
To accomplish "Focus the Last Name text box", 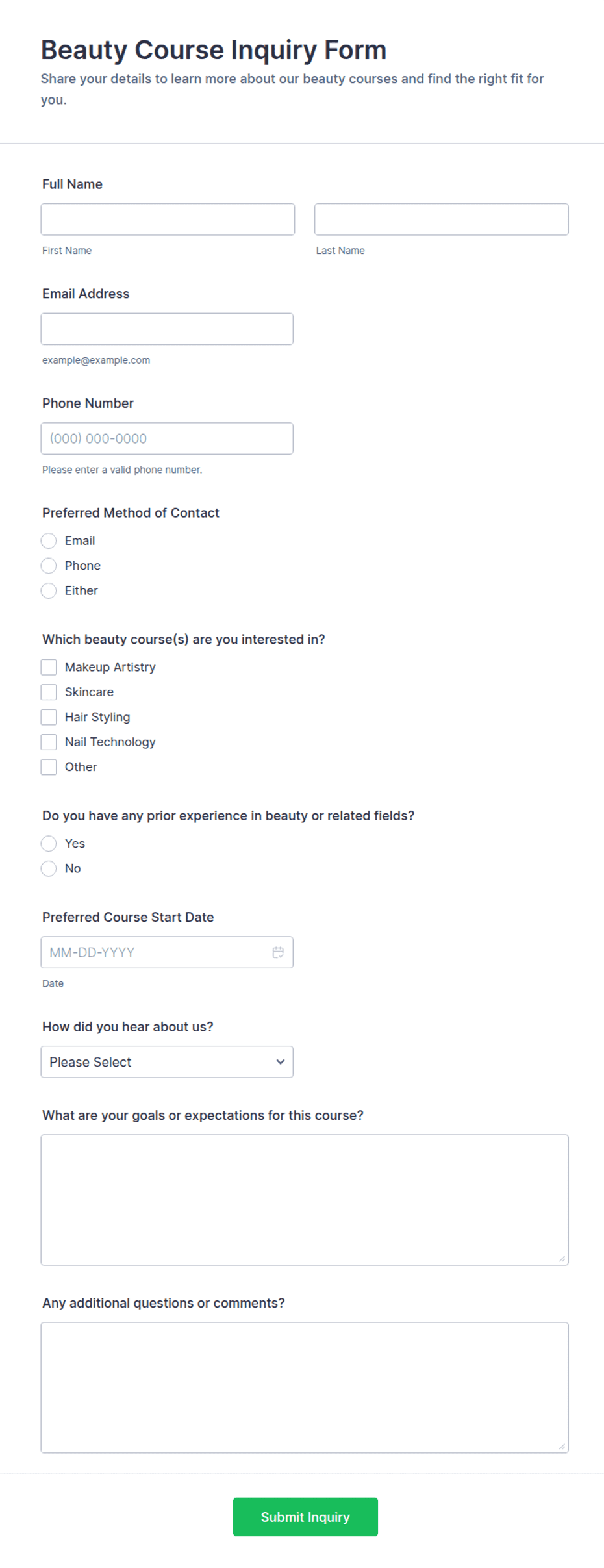I will point(442,220).
